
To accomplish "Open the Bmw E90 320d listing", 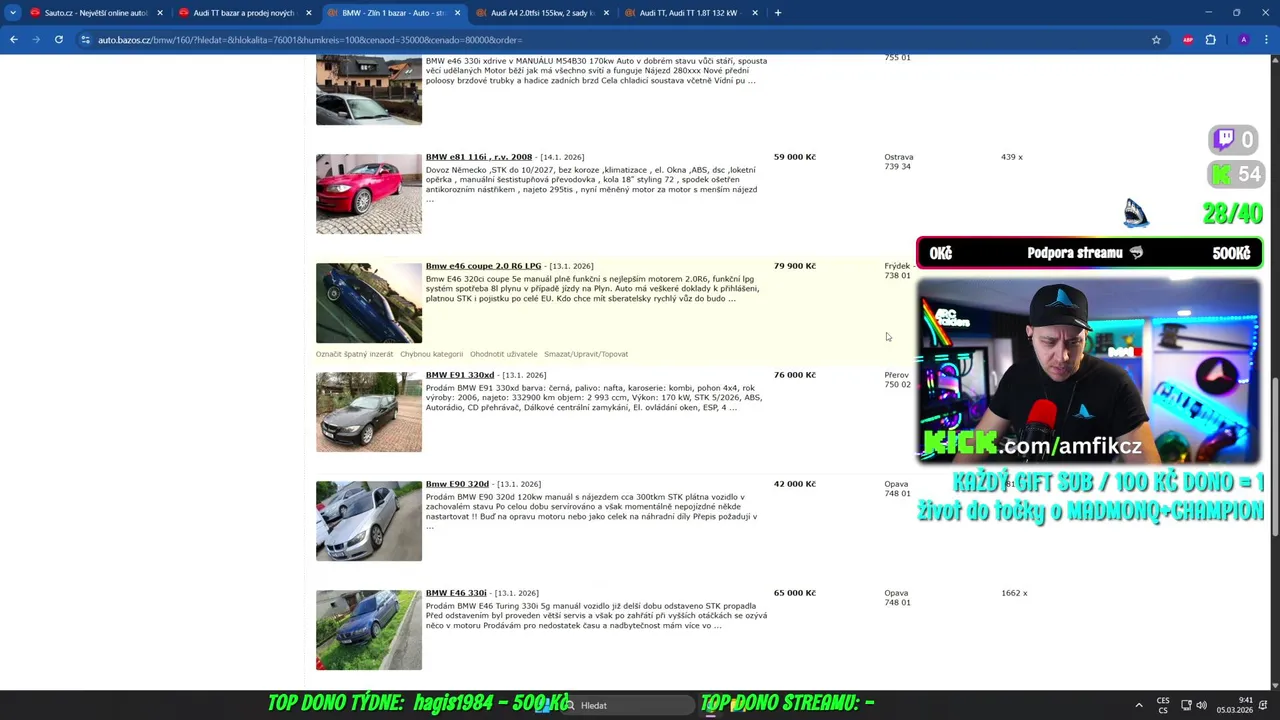I will click(457, 484).
